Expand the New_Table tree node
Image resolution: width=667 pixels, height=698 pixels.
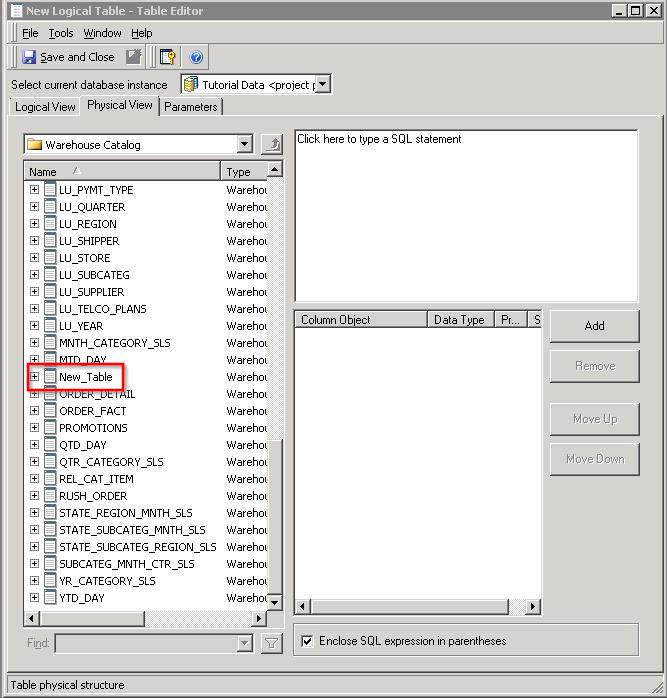point(34,377)
